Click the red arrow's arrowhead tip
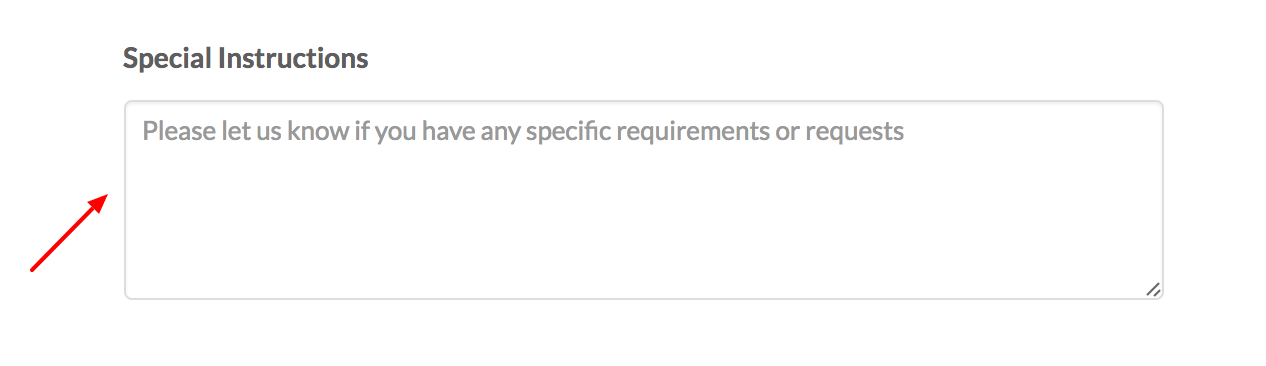The width and height of the screenshot is (1266, 366). [106, 196]
